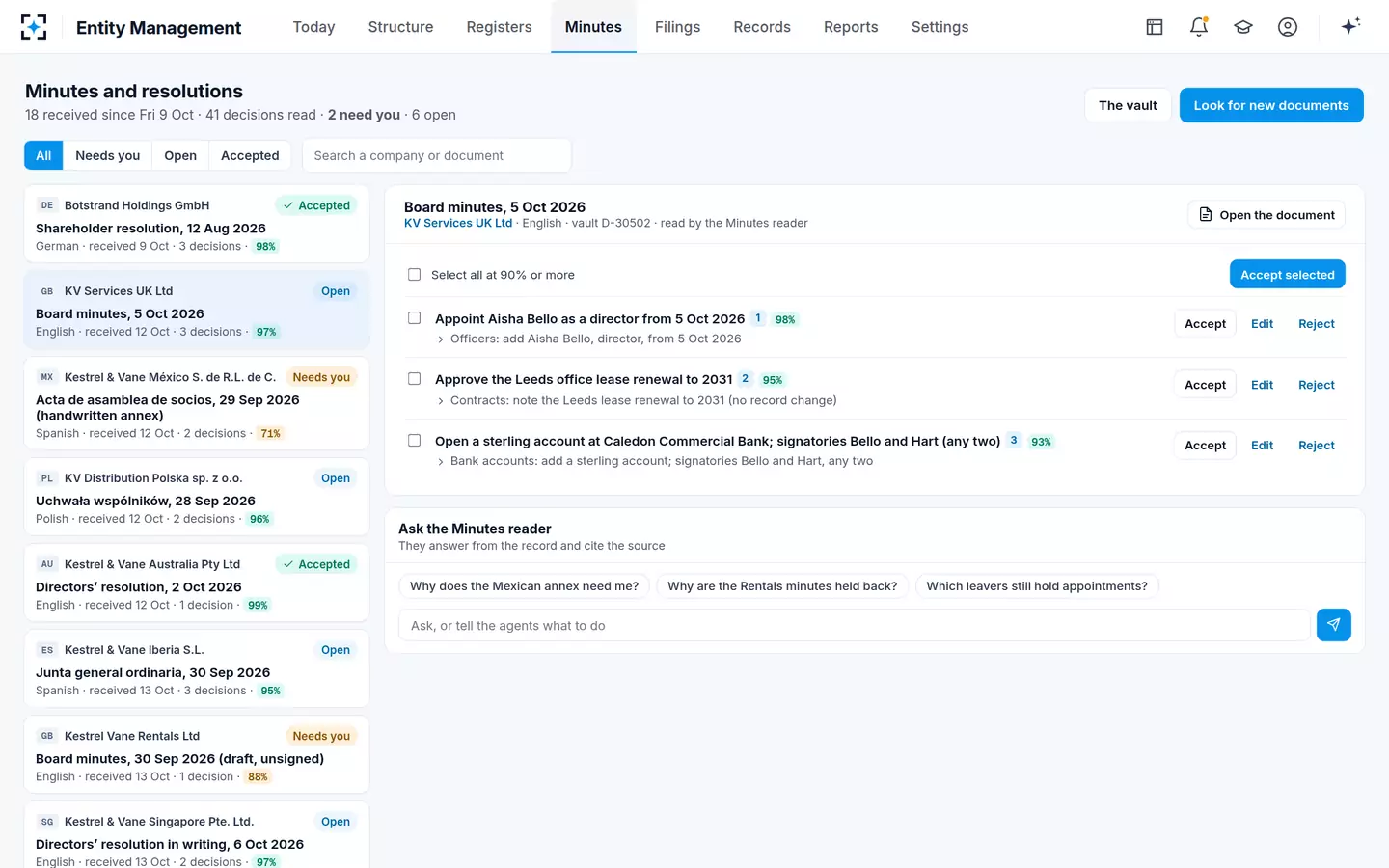Open the Acta de asamblea de socios card
Screen dimensions: 1389x868
tap(197, 403)
